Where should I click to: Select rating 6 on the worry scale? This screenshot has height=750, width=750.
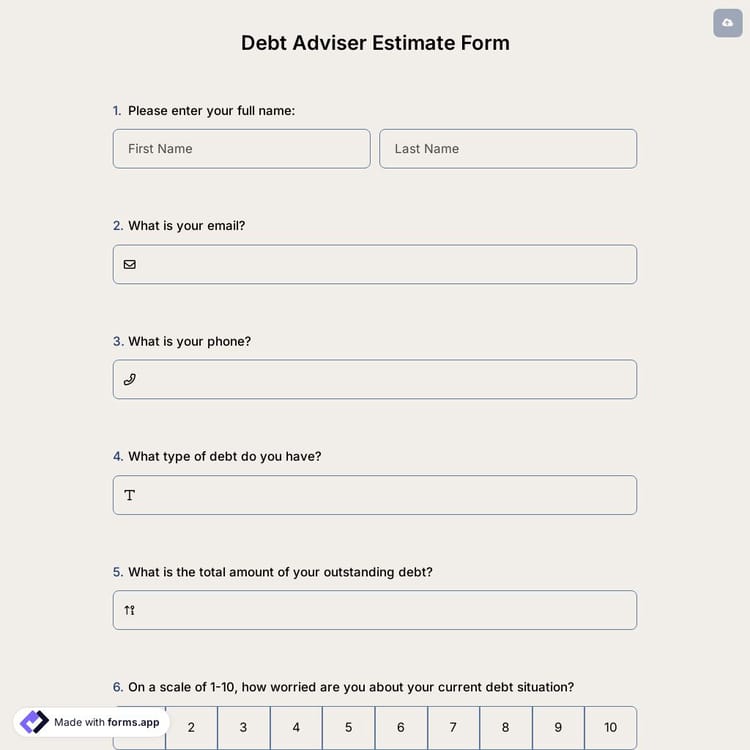(x=401, y=728)
